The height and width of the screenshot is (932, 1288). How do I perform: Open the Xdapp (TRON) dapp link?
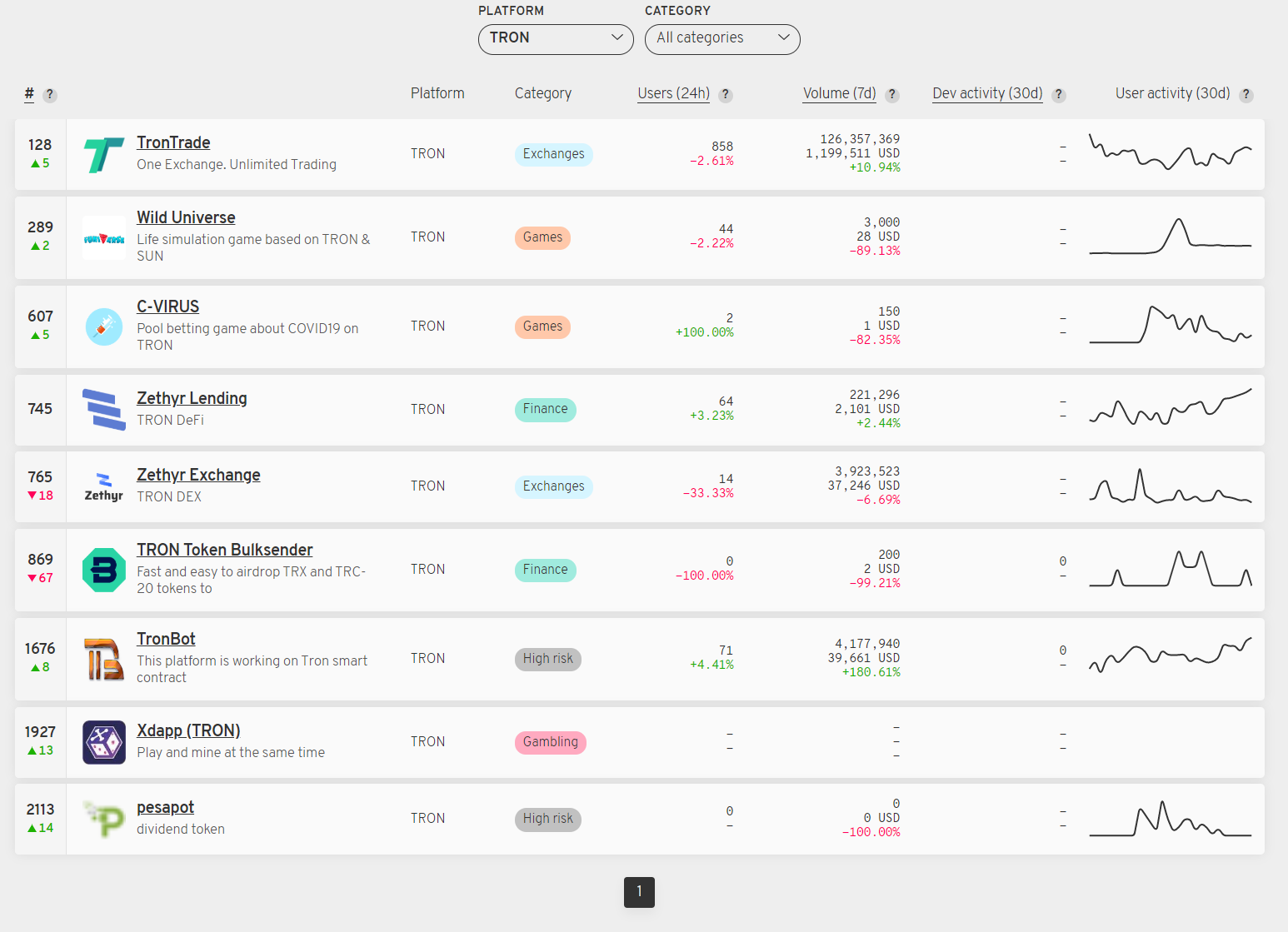188,730
